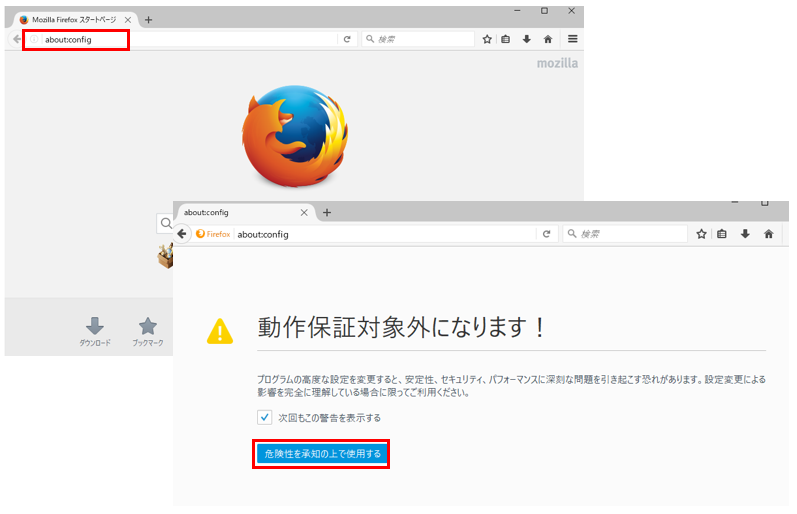The image size is (797, 514).
Task: Maximize the rear Firefox window
Action: tap(544, 11)
